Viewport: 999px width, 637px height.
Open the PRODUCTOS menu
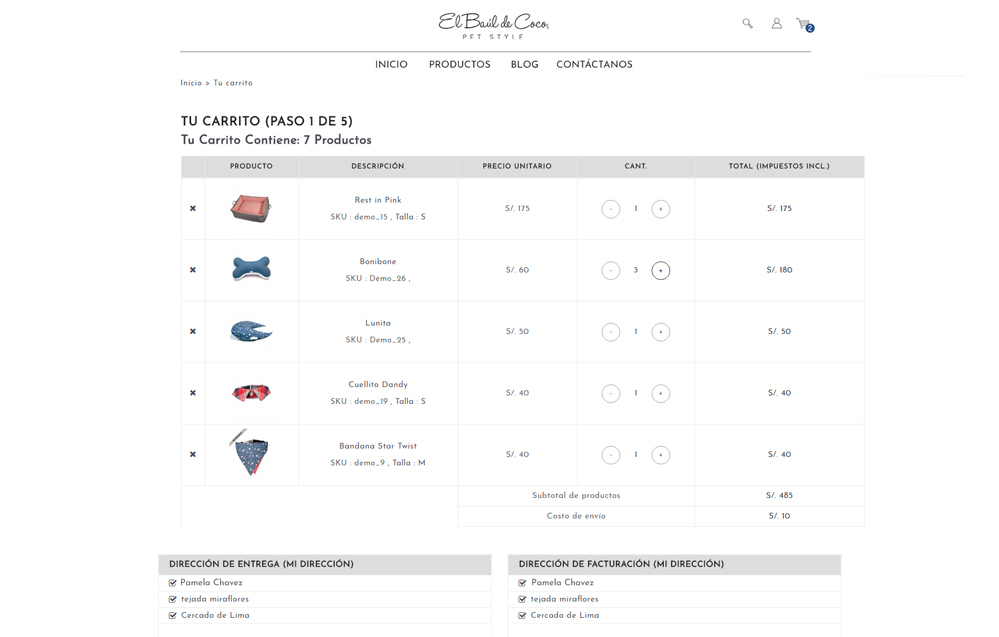coord(459,65)
